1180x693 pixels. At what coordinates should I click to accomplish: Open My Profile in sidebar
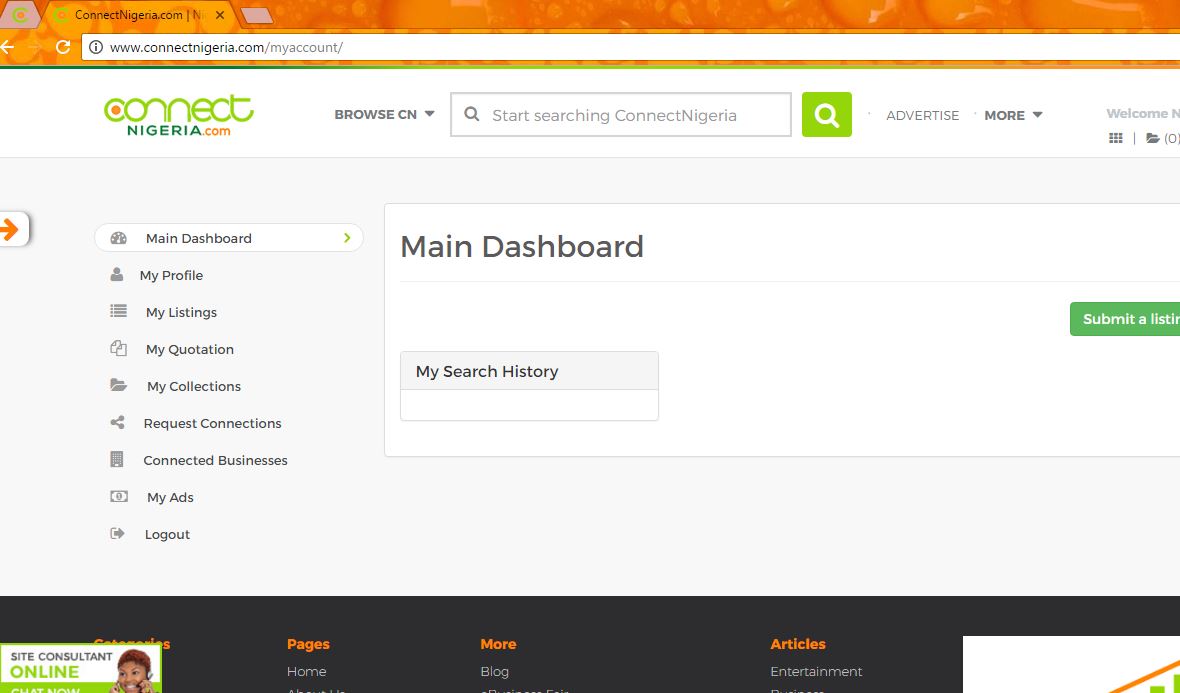(171, 275)
